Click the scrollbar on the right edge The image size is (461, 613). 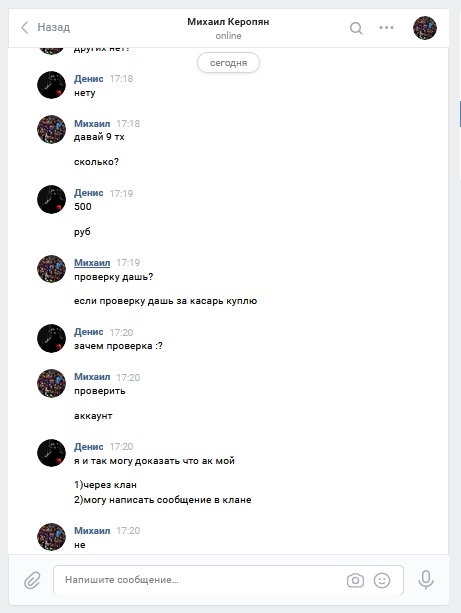tap(460, 113)
